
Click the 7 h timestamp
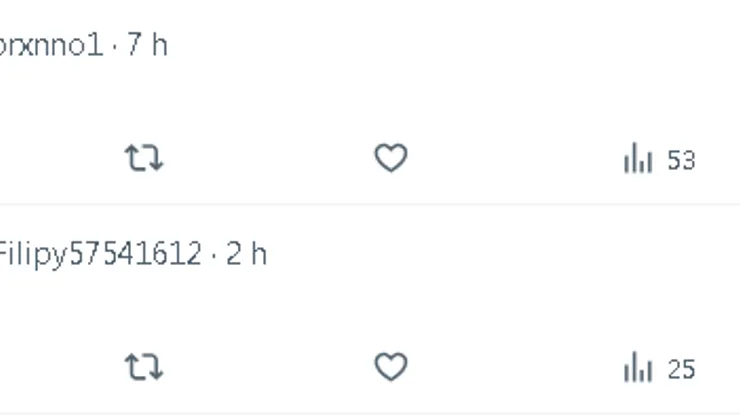(x=148, y=46)
